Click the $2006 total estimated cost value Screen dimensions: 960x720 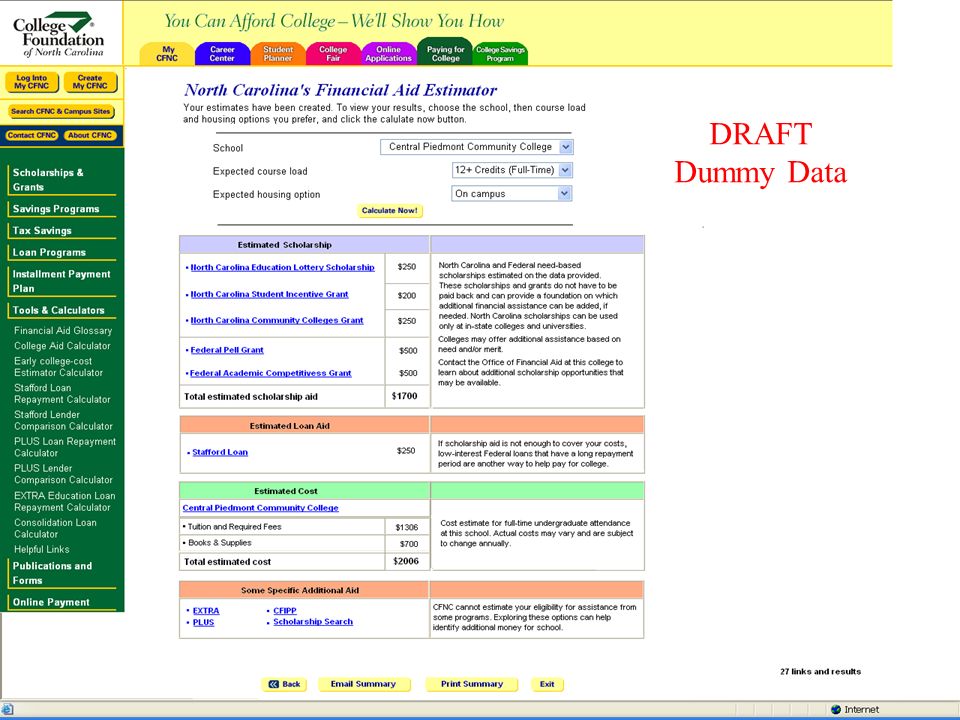tap(406, 561)
